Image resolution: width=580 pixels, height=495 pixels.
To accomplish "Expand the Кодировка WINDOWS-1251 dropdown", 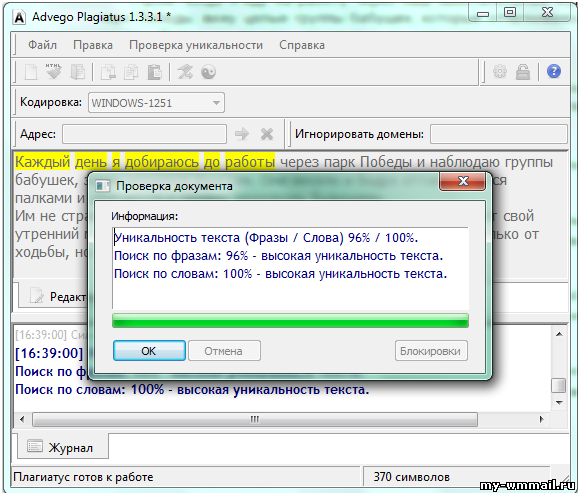I will (x=216, y=103).
